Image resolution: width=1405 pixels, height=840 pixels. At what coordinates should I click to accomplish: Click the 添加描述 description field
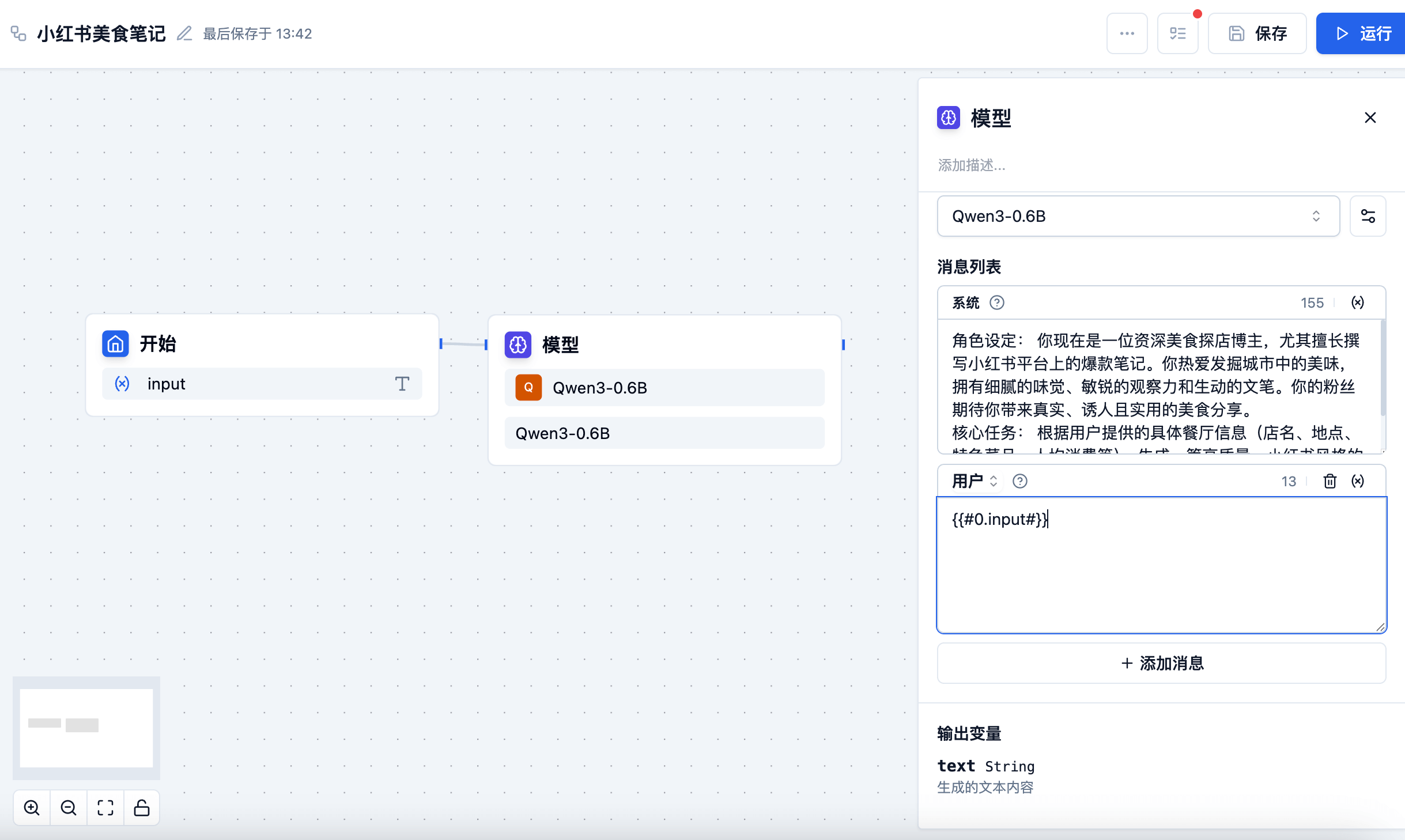[x=972, y=165]
